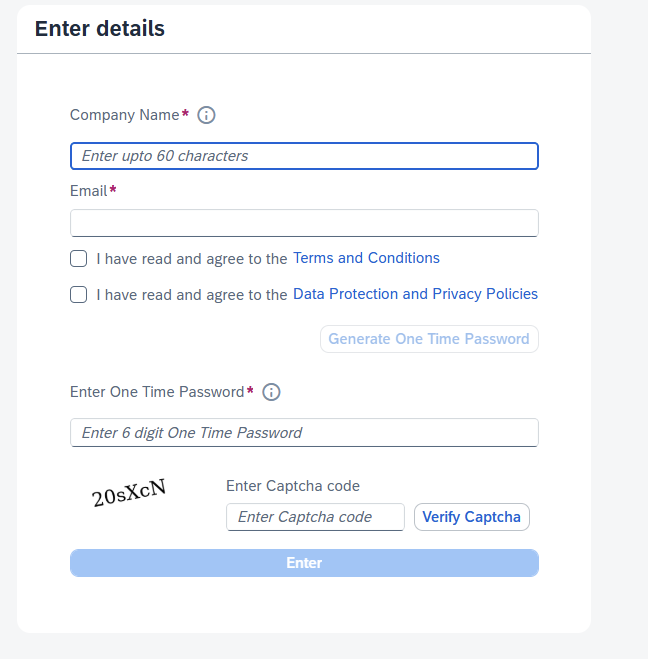Click into the Email text field
This screenshot has width=648, height=659.
pos(304,222)
